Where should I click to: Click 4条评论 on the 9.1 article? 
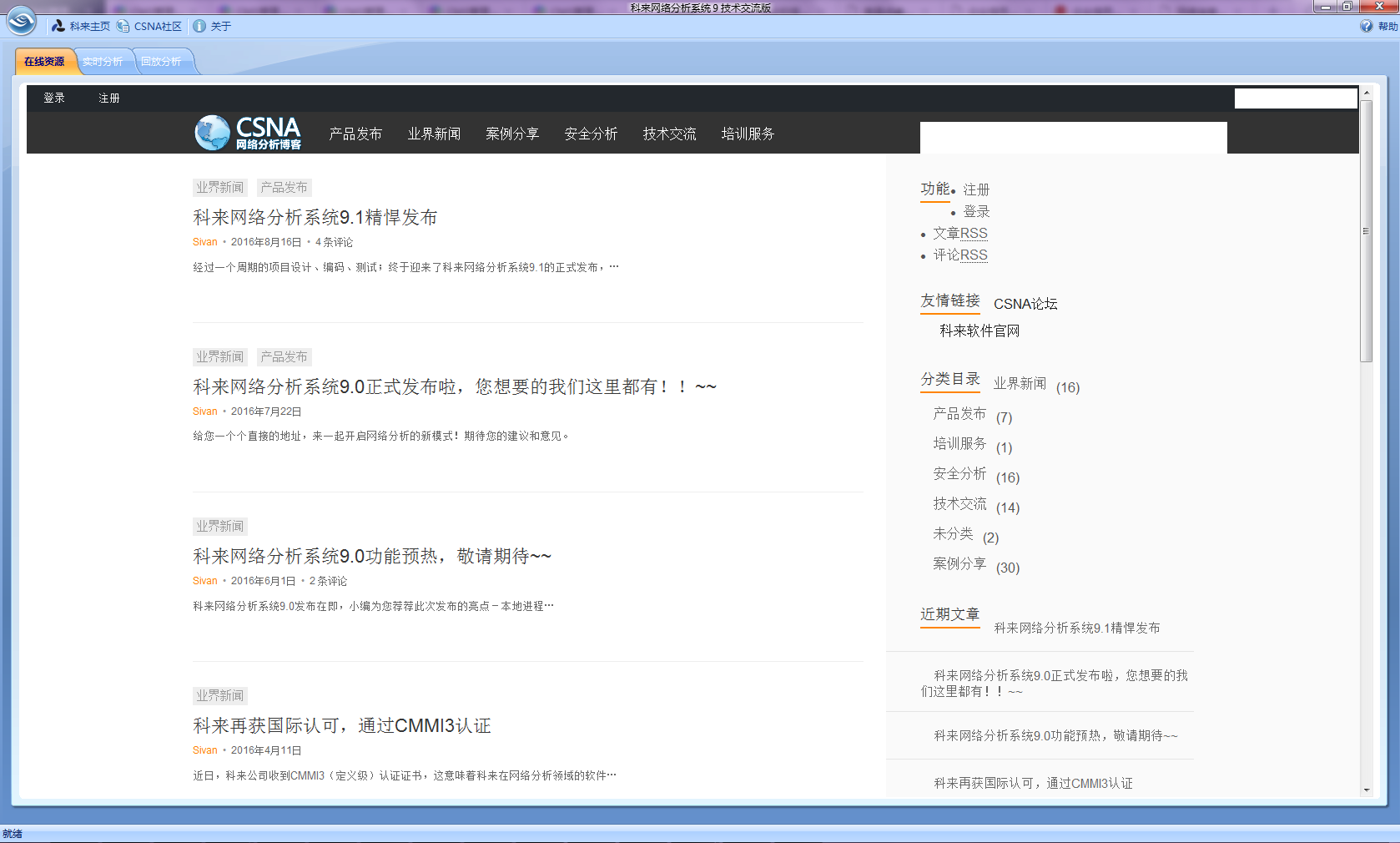click(334, 242)
